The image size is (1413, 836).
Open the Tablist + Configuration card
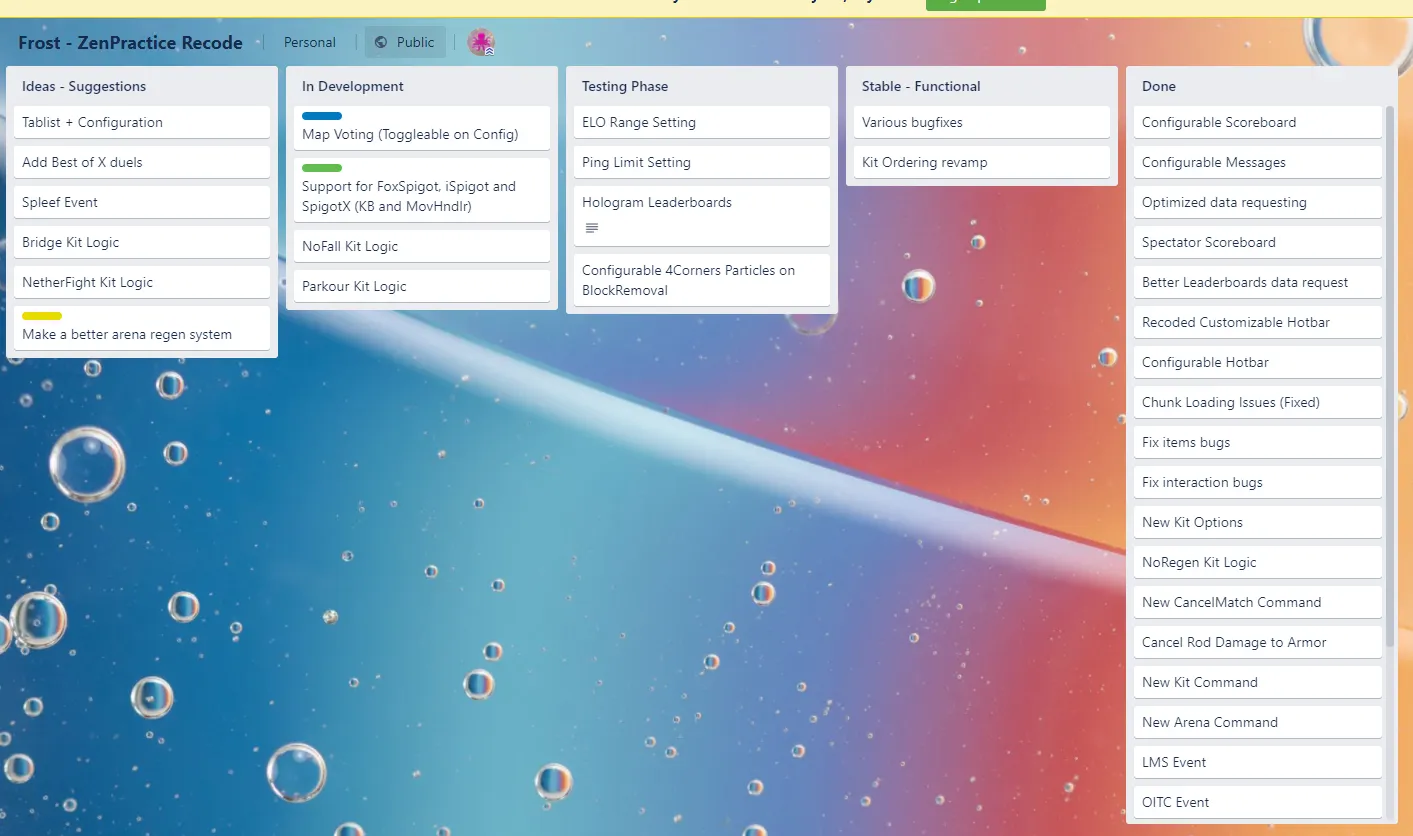click(x=141, y=122)
